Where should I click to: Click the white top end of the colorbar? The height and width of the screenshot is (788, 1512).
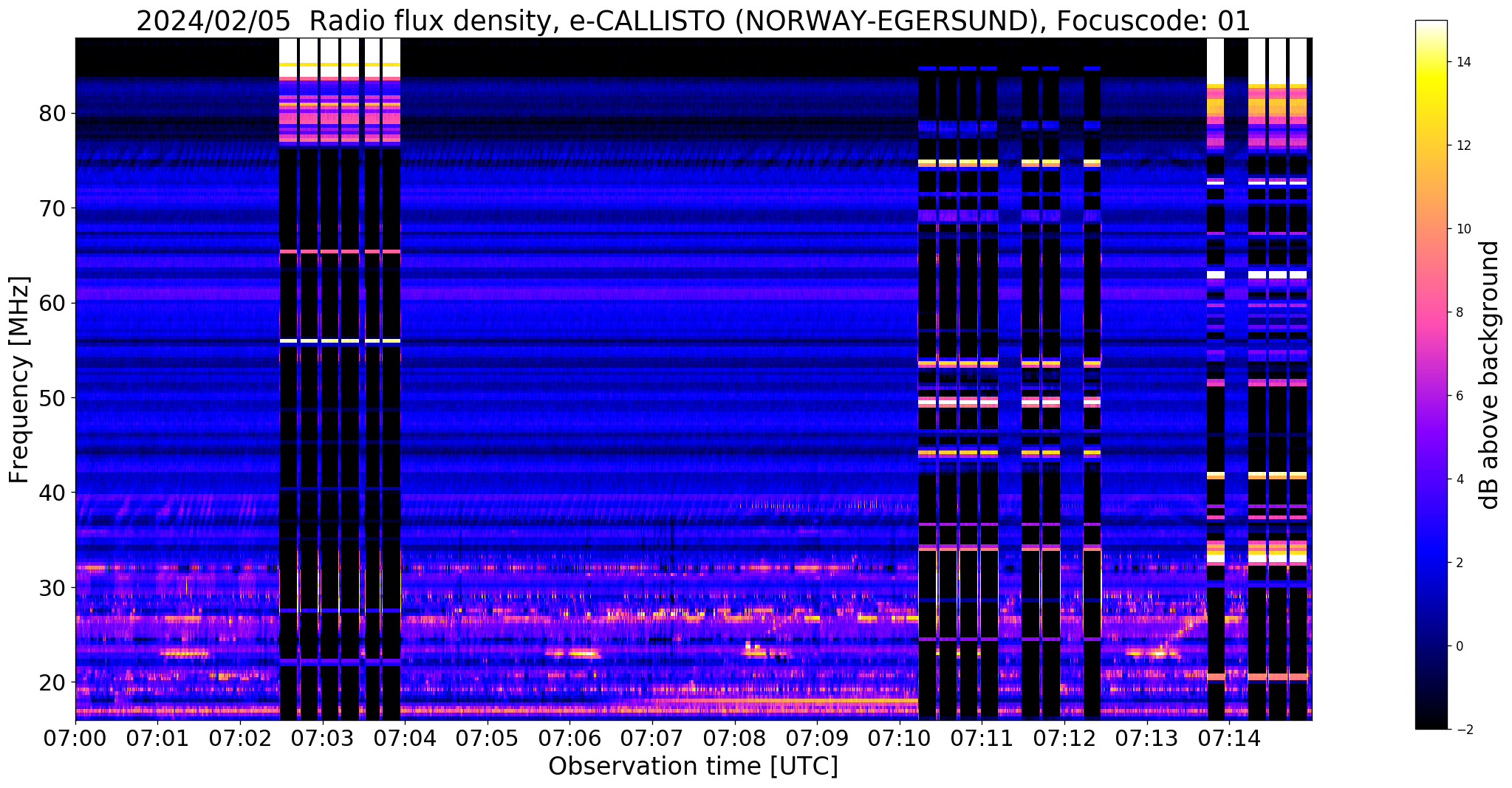pos(1431,26)
